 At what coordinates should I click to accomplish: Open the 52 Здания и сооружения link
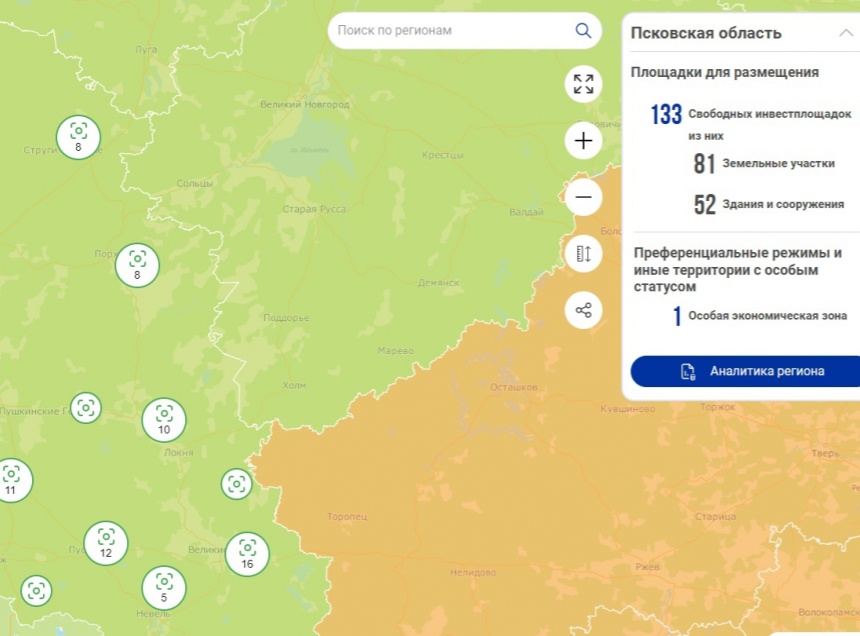click(x=769, y=205)
